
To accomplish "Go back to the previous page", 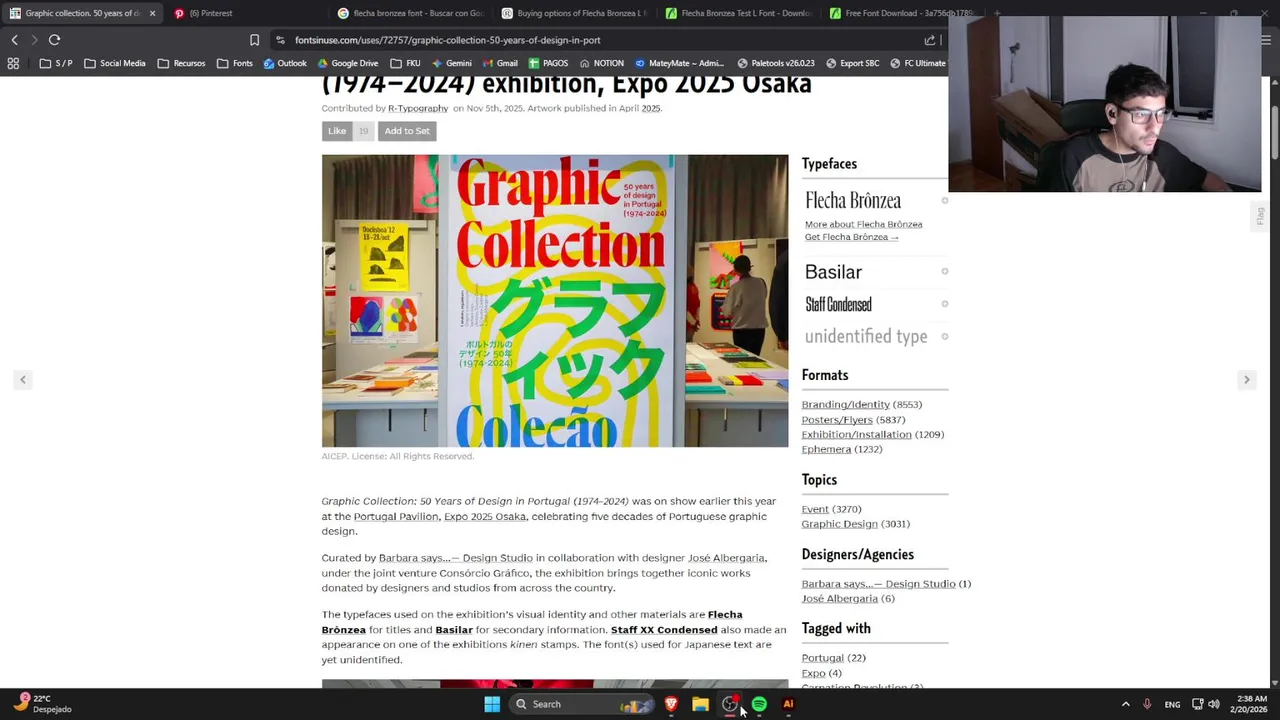I will tap(14, 40).
